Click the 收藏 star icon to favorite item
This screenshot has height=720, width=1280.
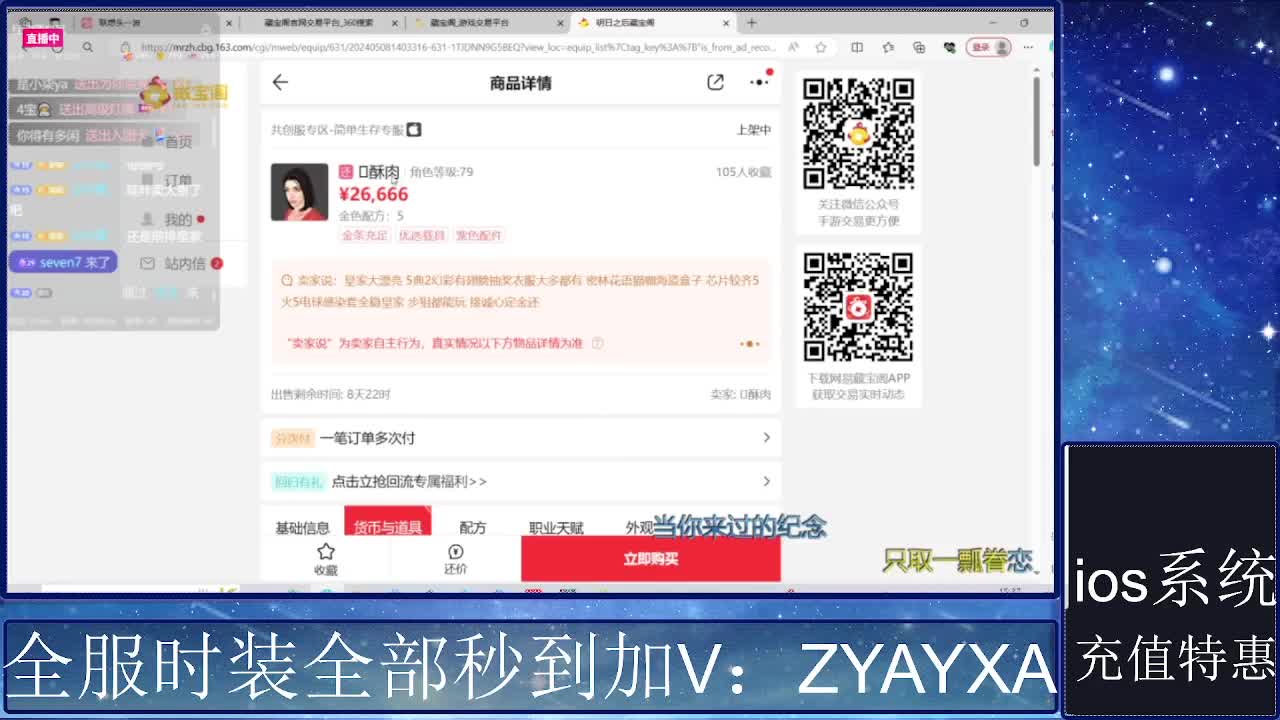325,551
